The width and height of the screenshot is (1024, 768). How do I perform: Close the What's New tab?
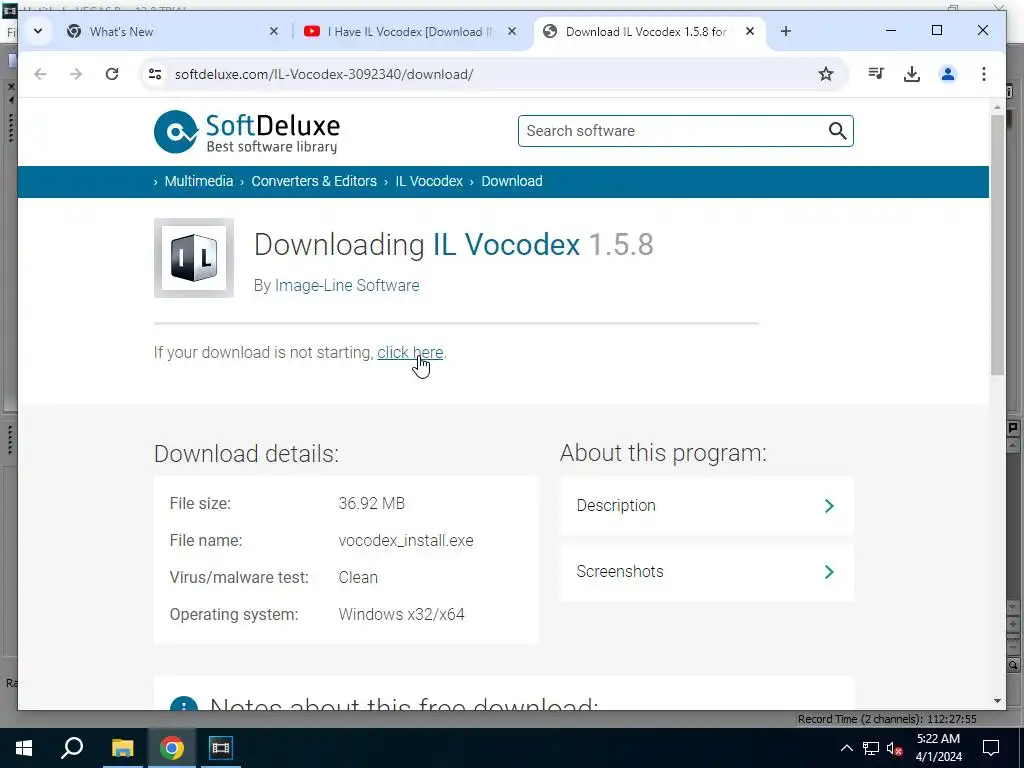(274, 31)
